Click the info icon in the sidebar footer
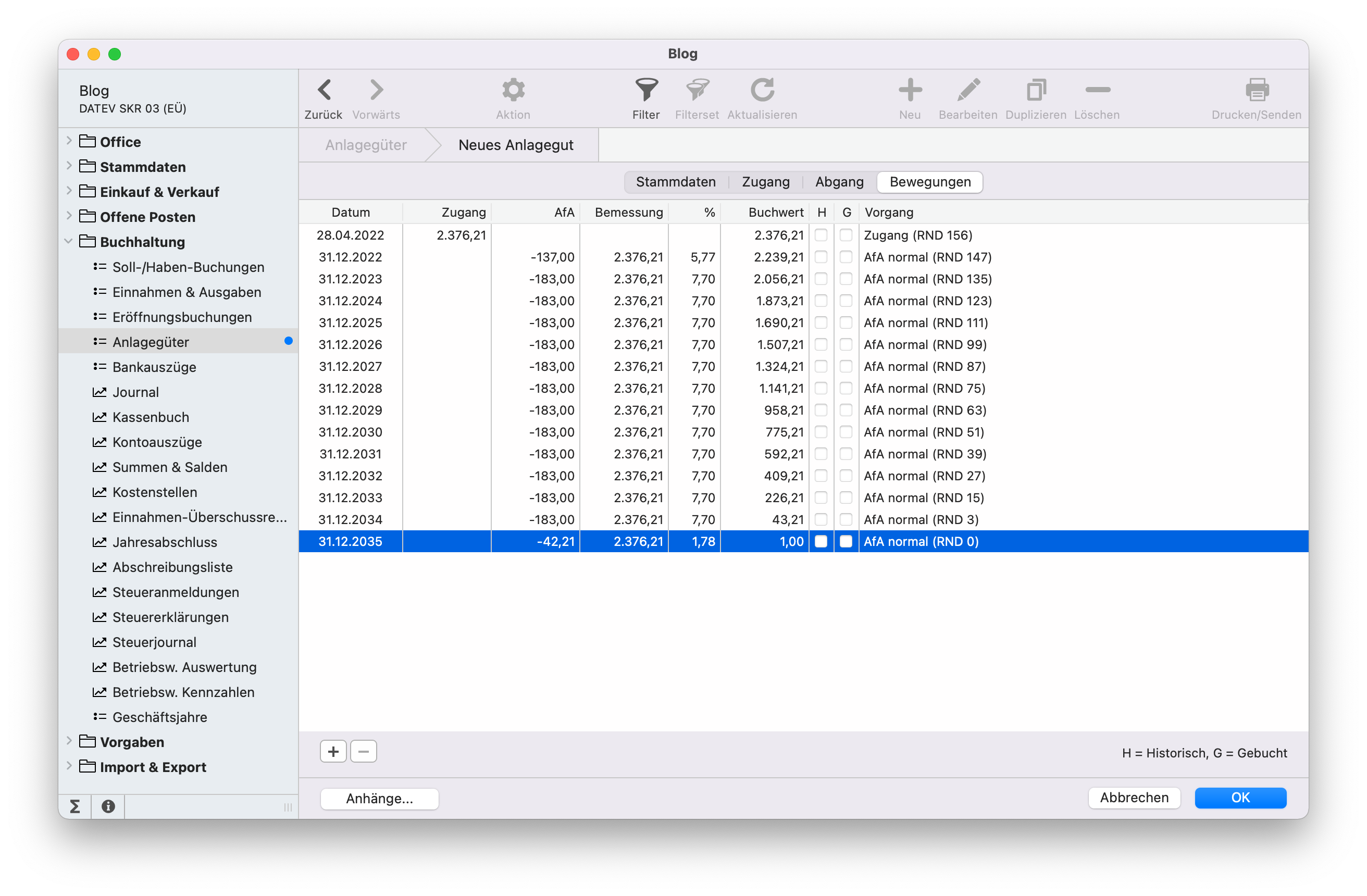The image size is (1367, 896). pos(108,806)
